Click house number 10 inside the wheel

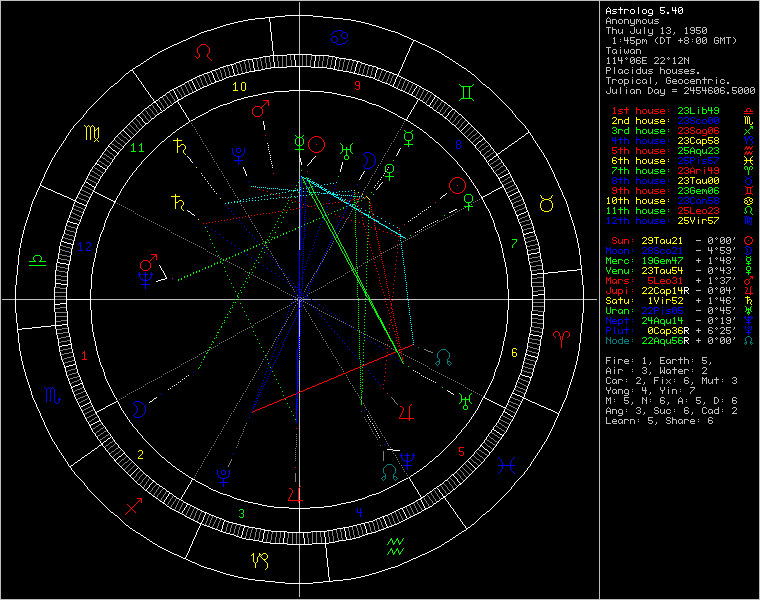238,87
